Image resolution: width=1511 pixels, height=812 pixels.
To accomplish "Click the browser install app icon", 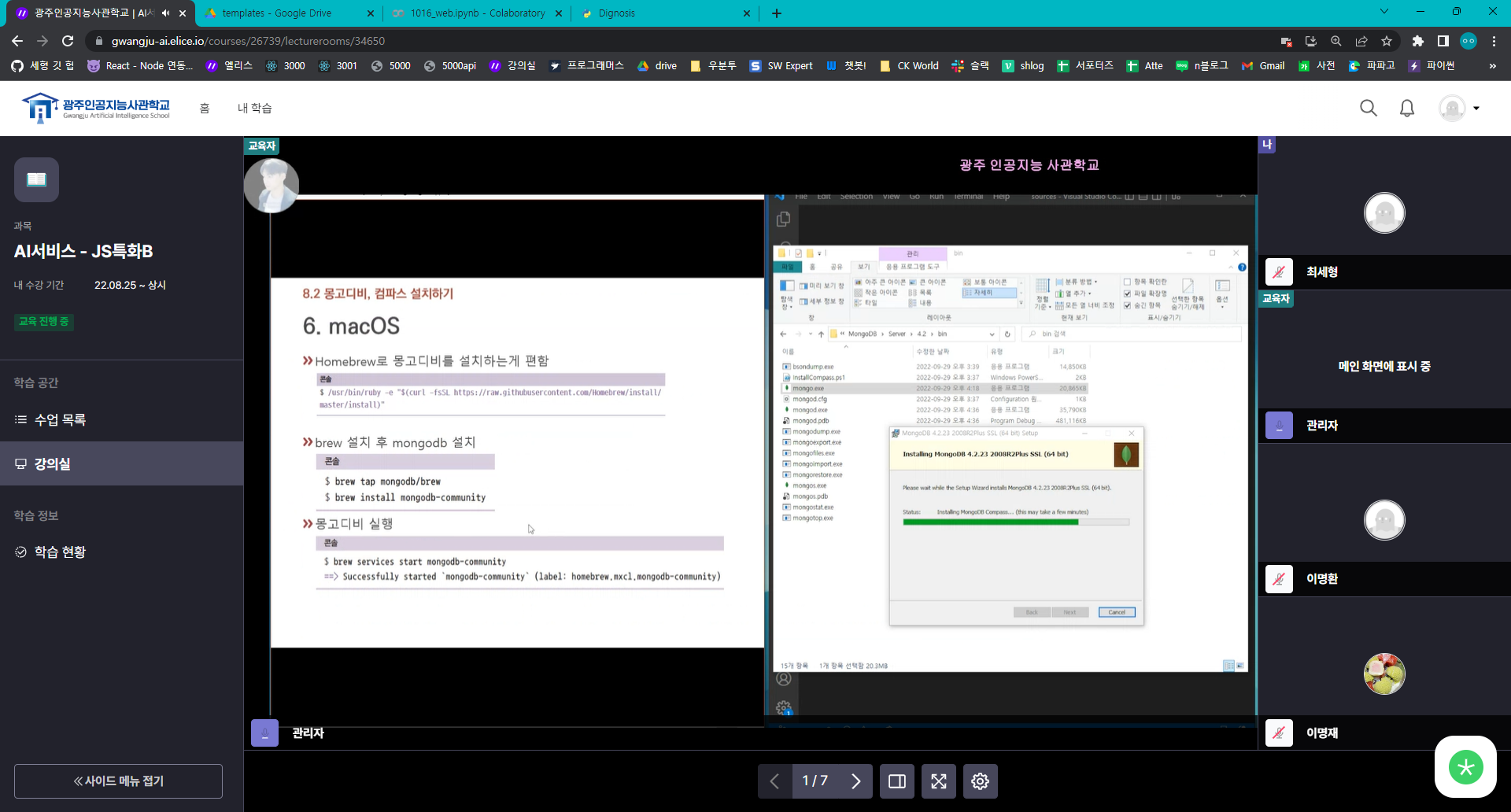I will point(1311,41).
